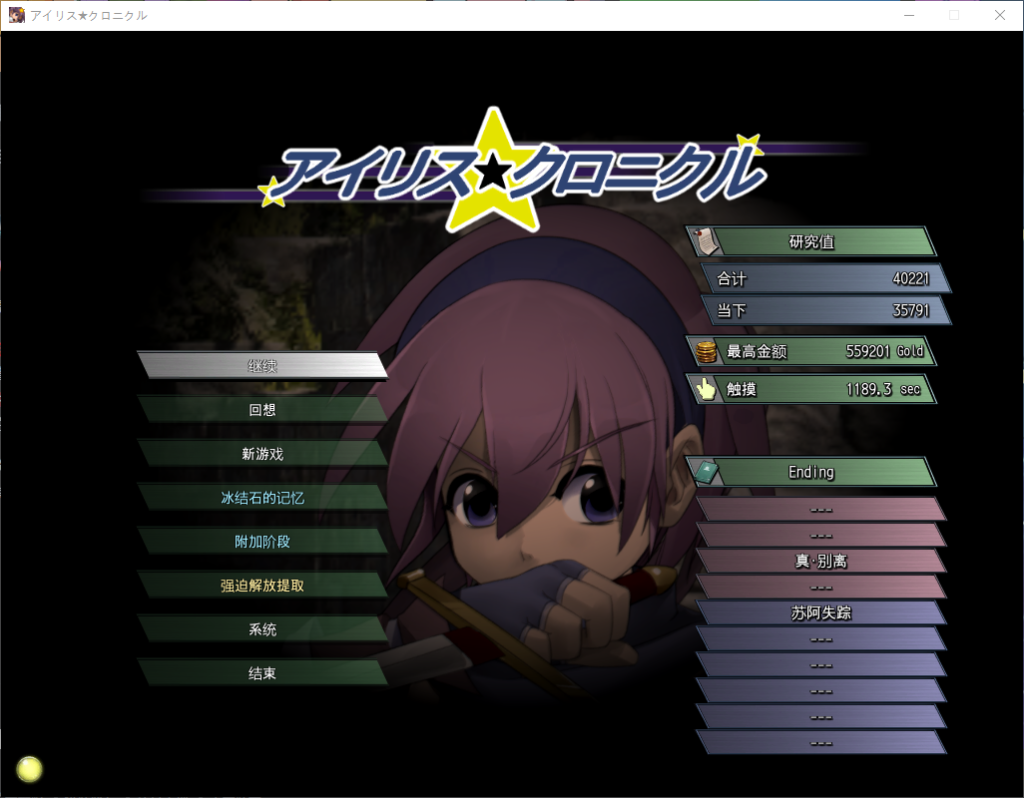Click the Ending book icon
Image resolution: width=1024 pixels, height=798 pixels.
pos(706,472)
